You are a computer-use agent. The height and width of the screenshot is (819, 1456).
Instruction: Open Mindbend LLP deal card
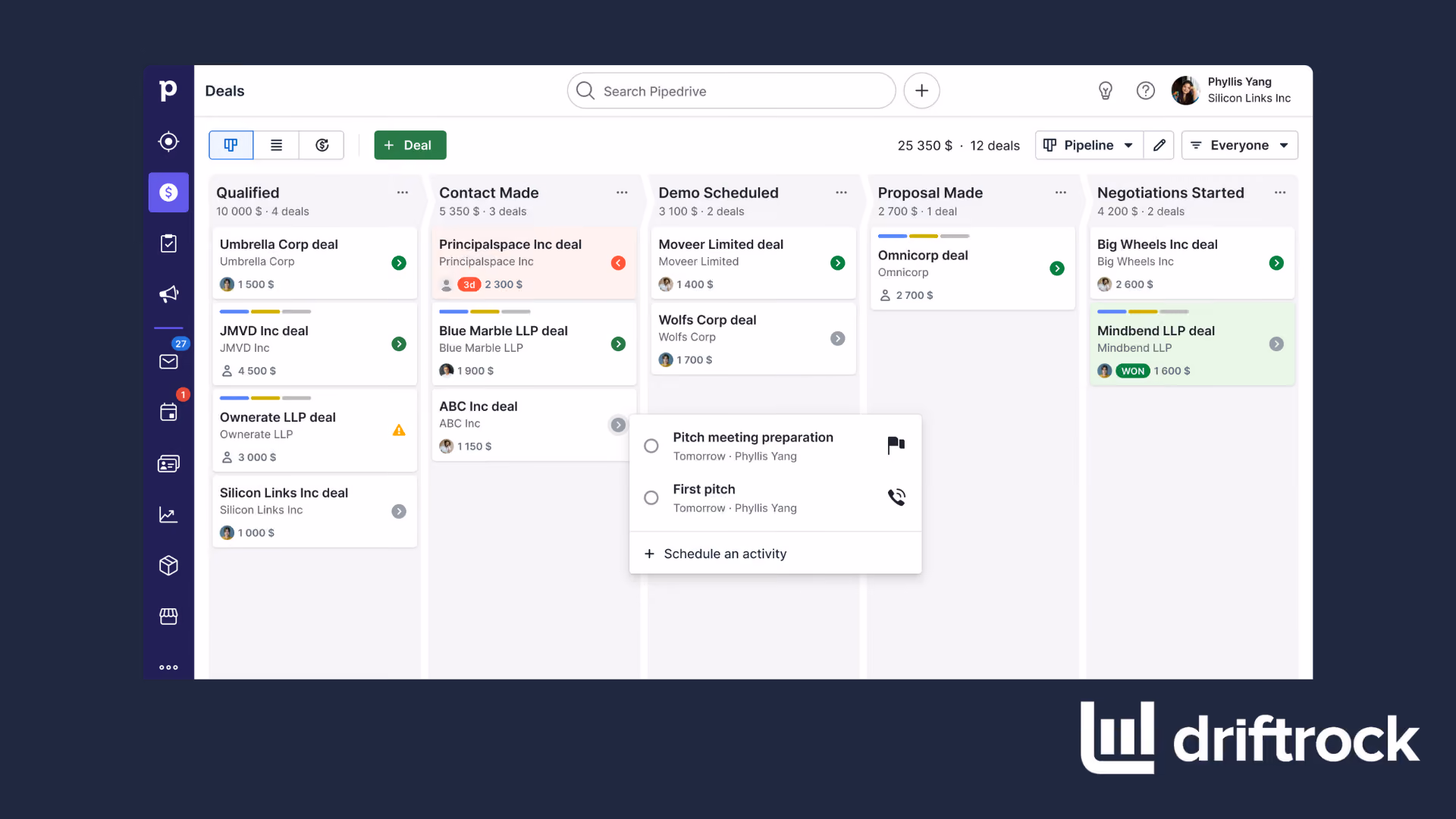coord(1192,345)
